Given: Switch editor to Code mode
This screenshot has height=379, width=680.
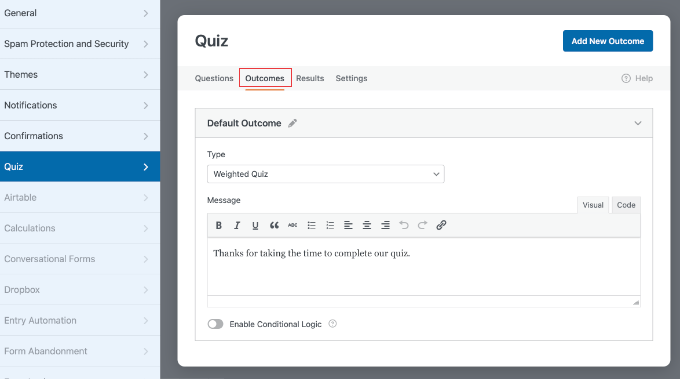Looking at the screenshot, I should (x=626, y=205).
